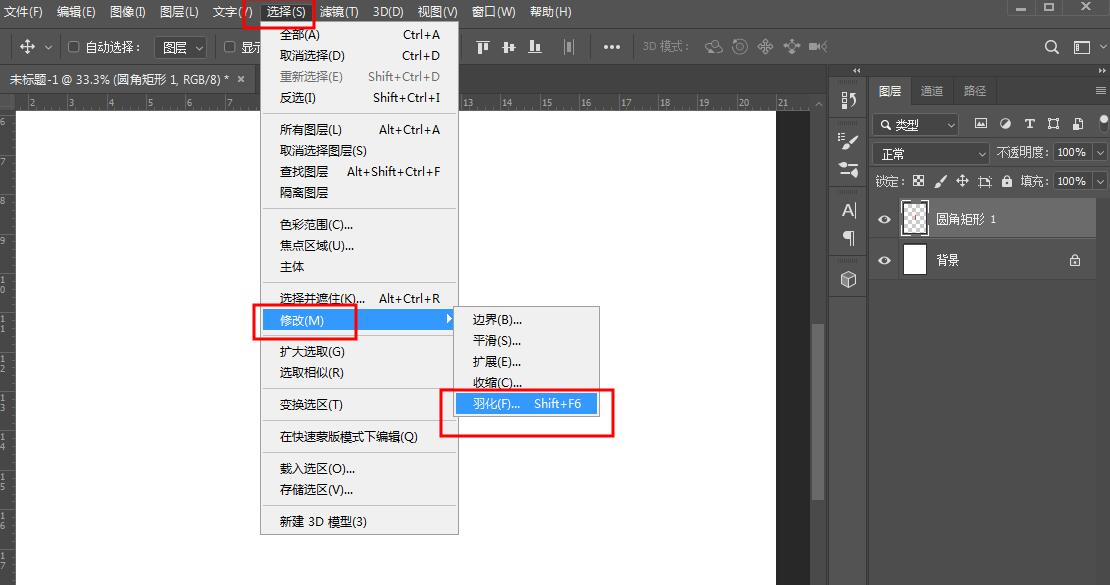1110x585 pixels.
Task: Open the layer filter 类型 dropdown
Action: point(916,123)
